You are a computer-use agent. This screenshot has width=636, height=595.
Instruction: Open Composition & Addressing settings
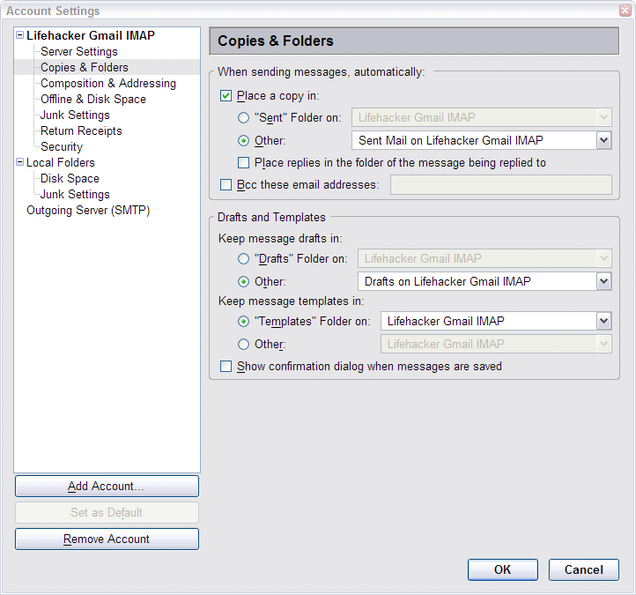click(x=108, y=83)
